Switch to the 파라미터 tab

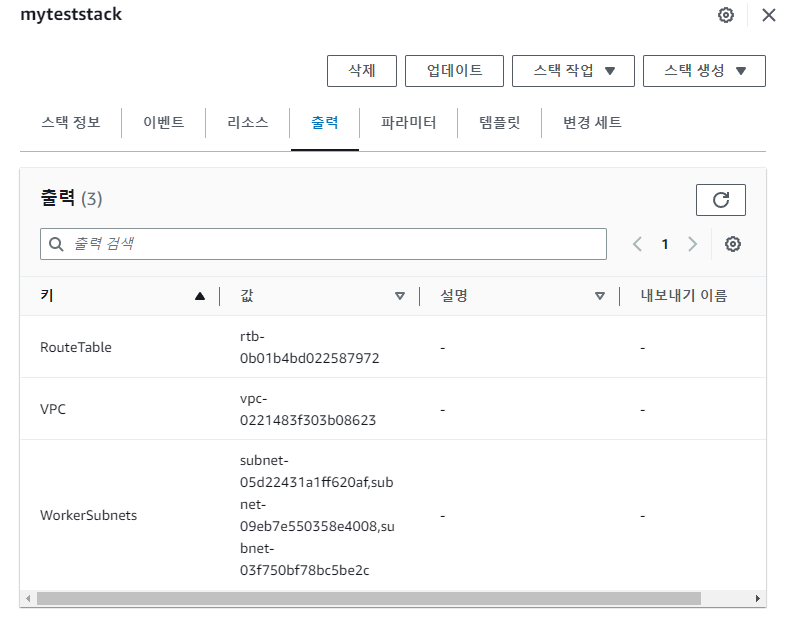[408, 122]
